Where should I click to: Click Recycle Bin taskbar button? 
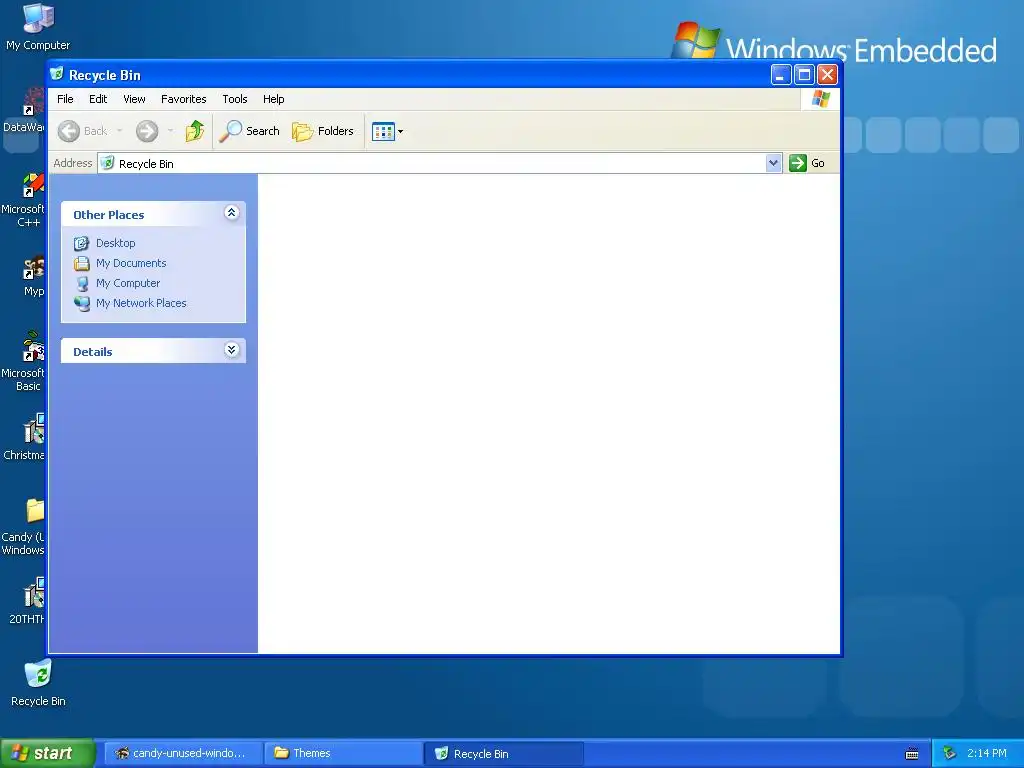(504, 754)
